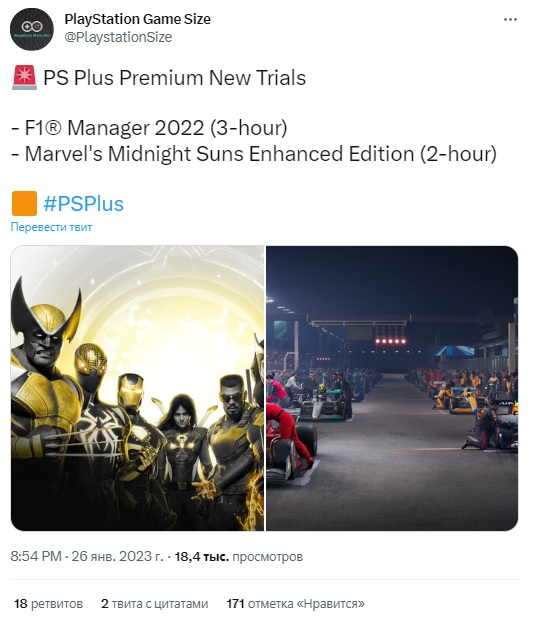Click the PS Plus Premium New Trials heading
Image resolution: width=533 pixels, height=626 pixels.
point(174,77)
